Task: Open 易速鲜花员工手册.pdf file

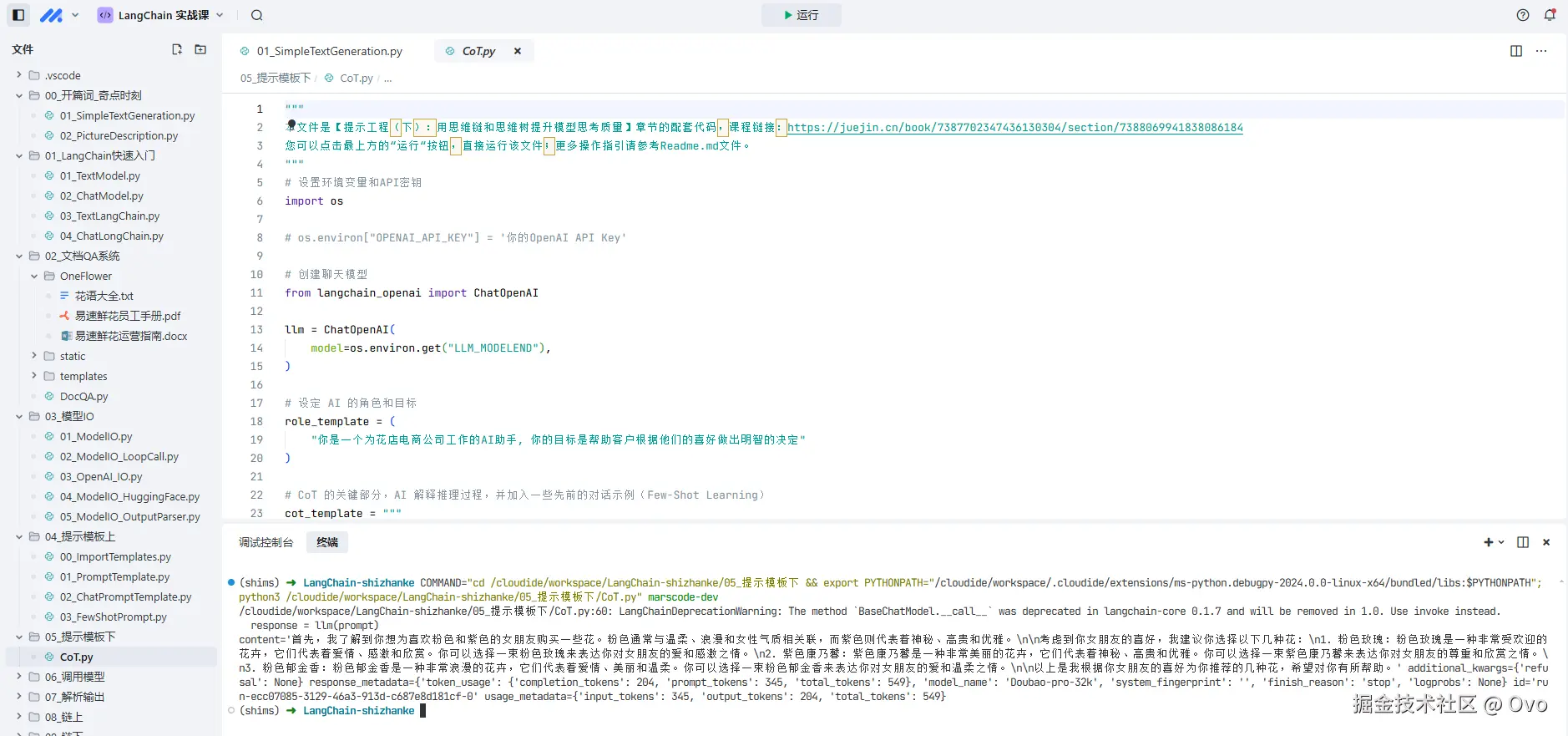Action: point(128,316)
